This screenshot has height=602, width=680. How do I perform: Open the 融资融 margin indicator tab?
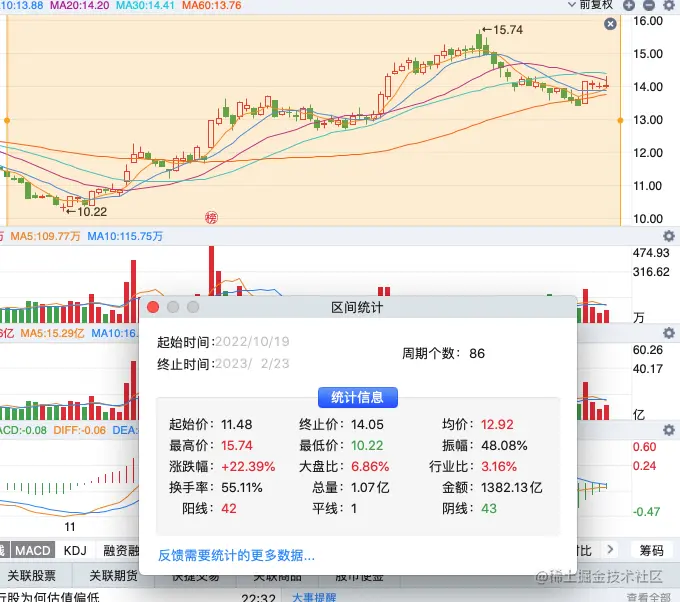(121, 550)
